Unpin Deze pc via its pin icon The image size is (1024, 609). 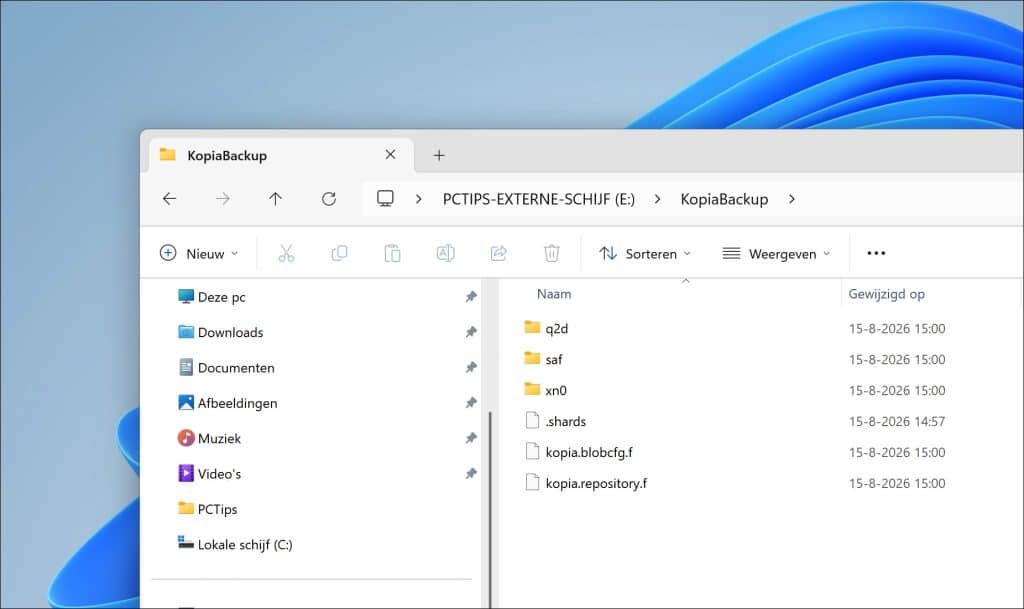[471, 297]
